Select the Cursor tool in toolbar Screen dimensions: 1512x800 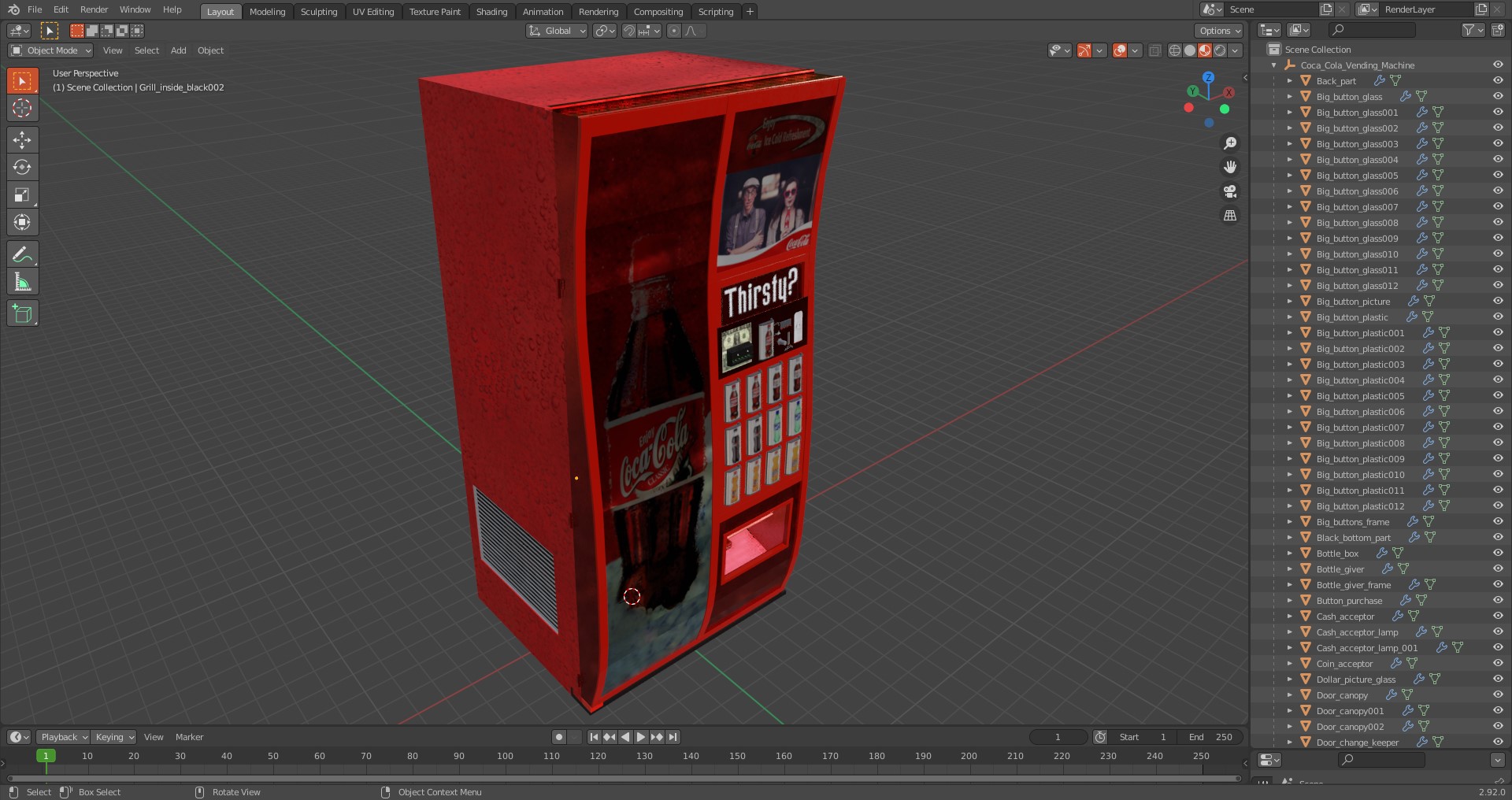click(x=22, y=109)
